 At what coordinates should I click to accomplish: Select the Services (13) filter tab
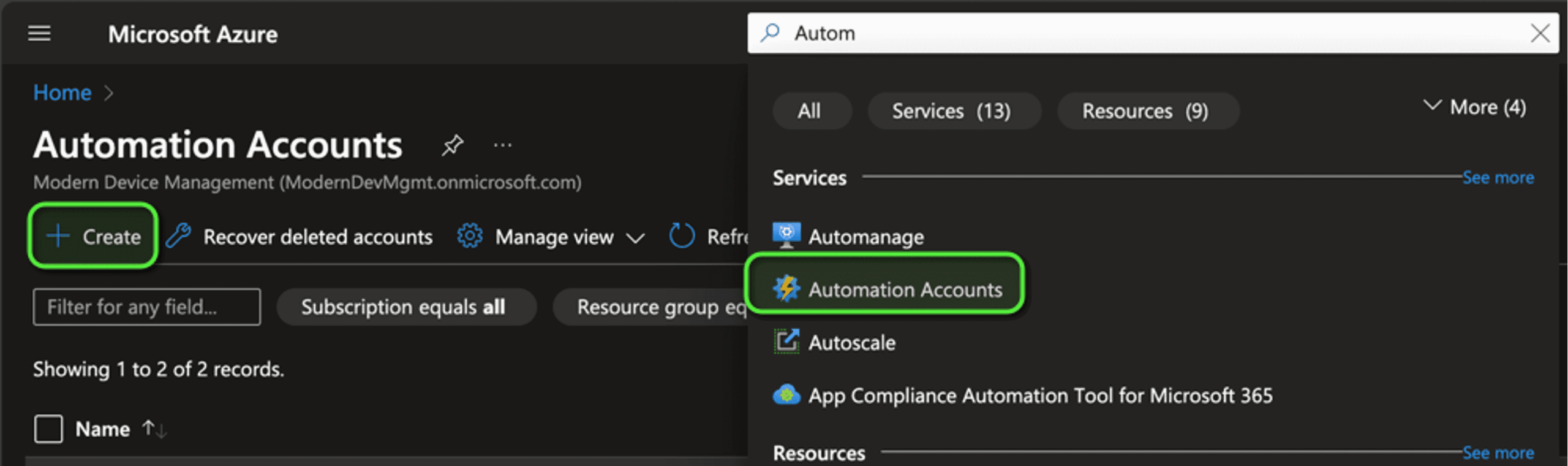(x=951, y=111)
